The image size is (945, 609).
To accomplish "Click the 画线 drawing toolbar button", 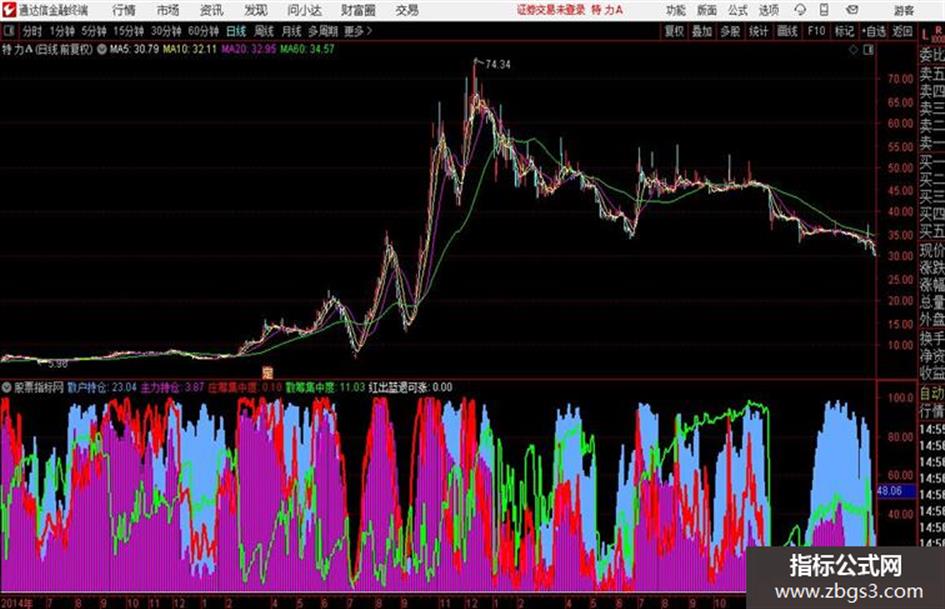I will point(787,31).
